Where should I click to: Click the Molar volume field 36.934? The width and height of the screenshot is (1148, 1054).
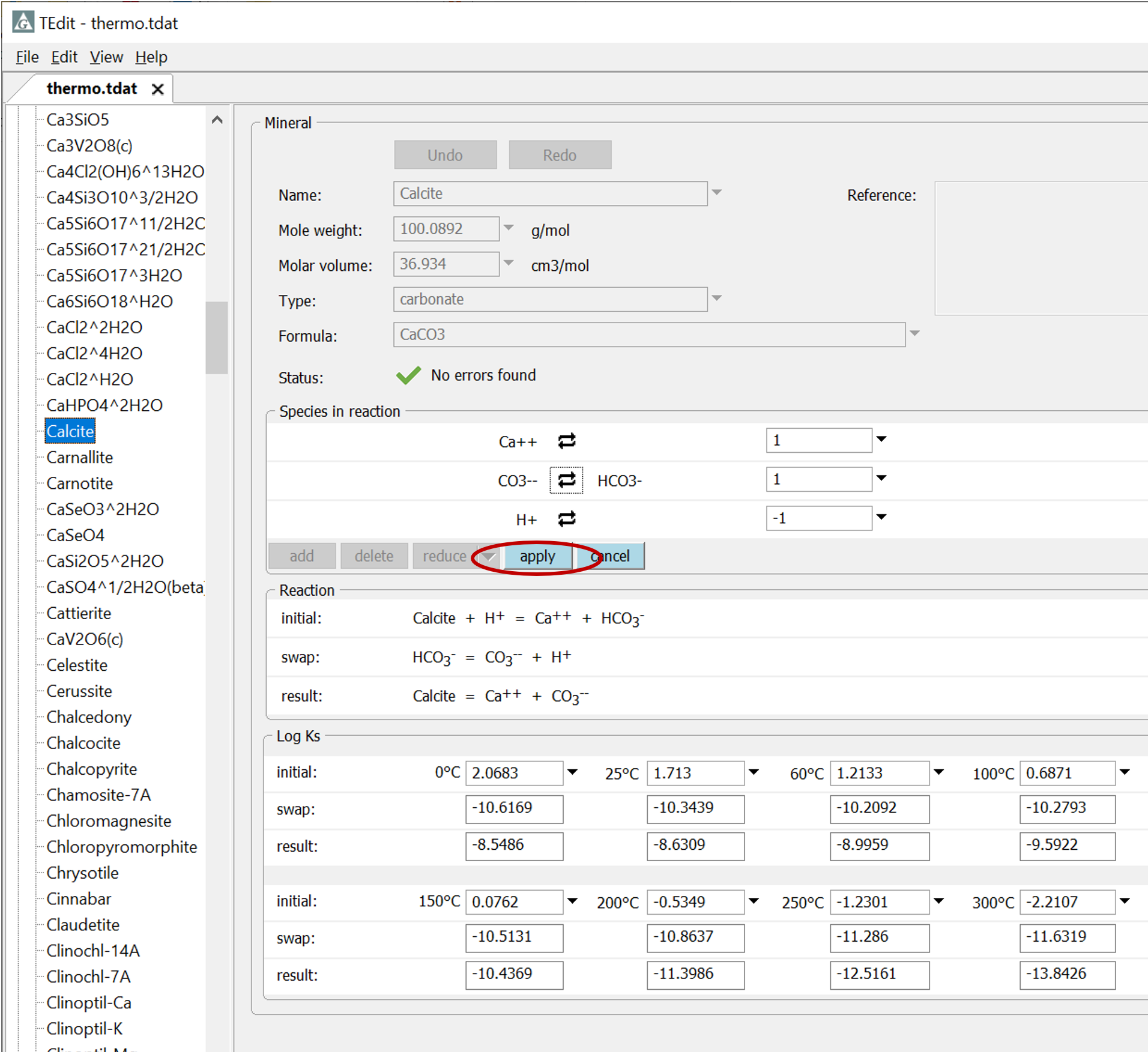[446, 264]
